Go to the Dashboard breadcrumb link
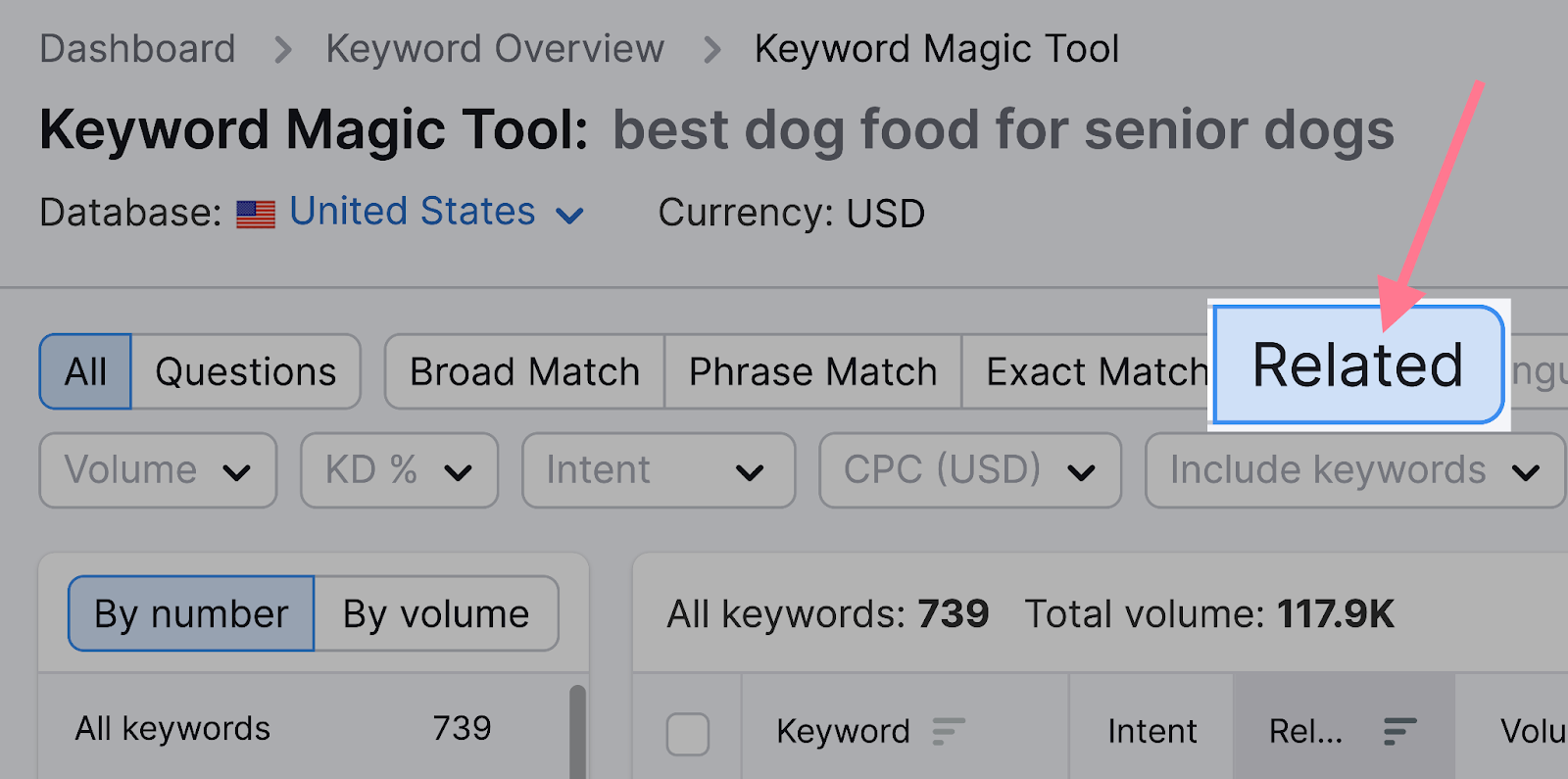Screen dimensions: 1568x779 pos(138,49)
